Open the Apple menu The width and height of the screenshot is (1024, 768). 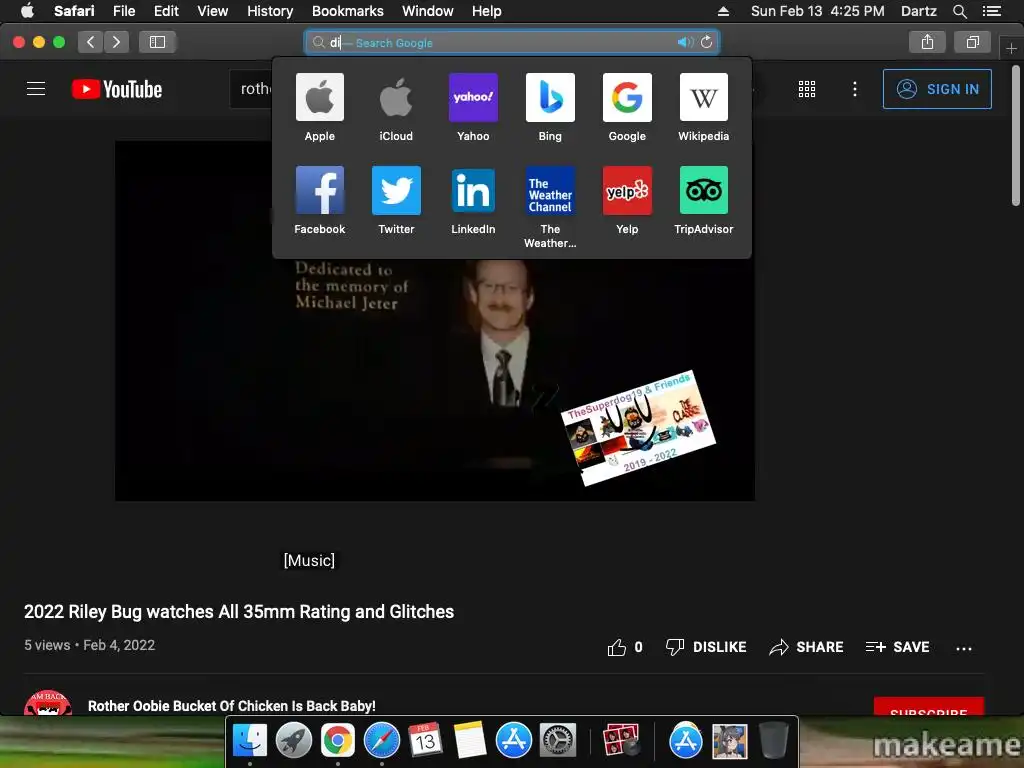point(27,11)
